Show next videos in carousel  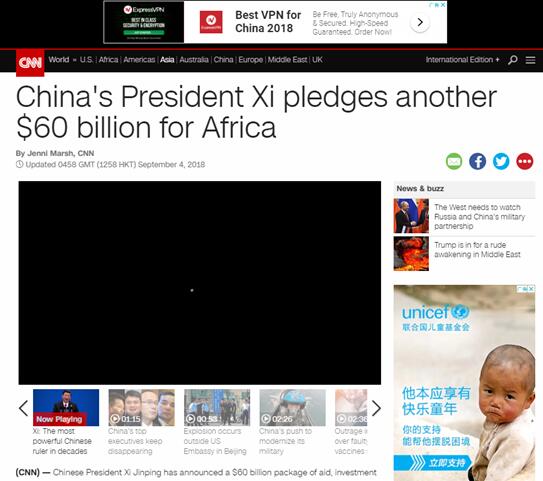point(376,408)
